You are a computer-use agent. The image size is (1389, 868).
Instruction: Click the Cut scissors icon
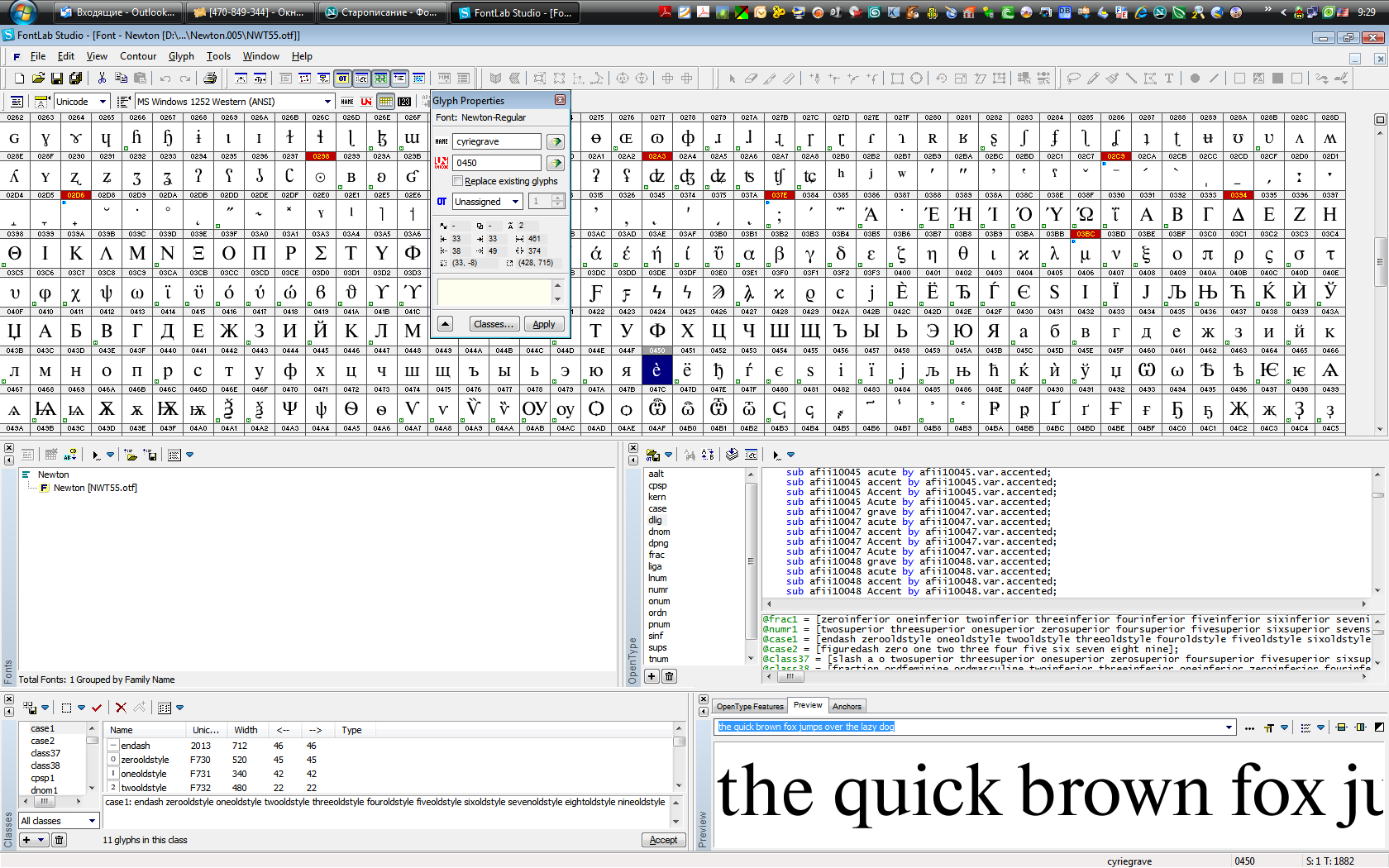pos(102,79)
